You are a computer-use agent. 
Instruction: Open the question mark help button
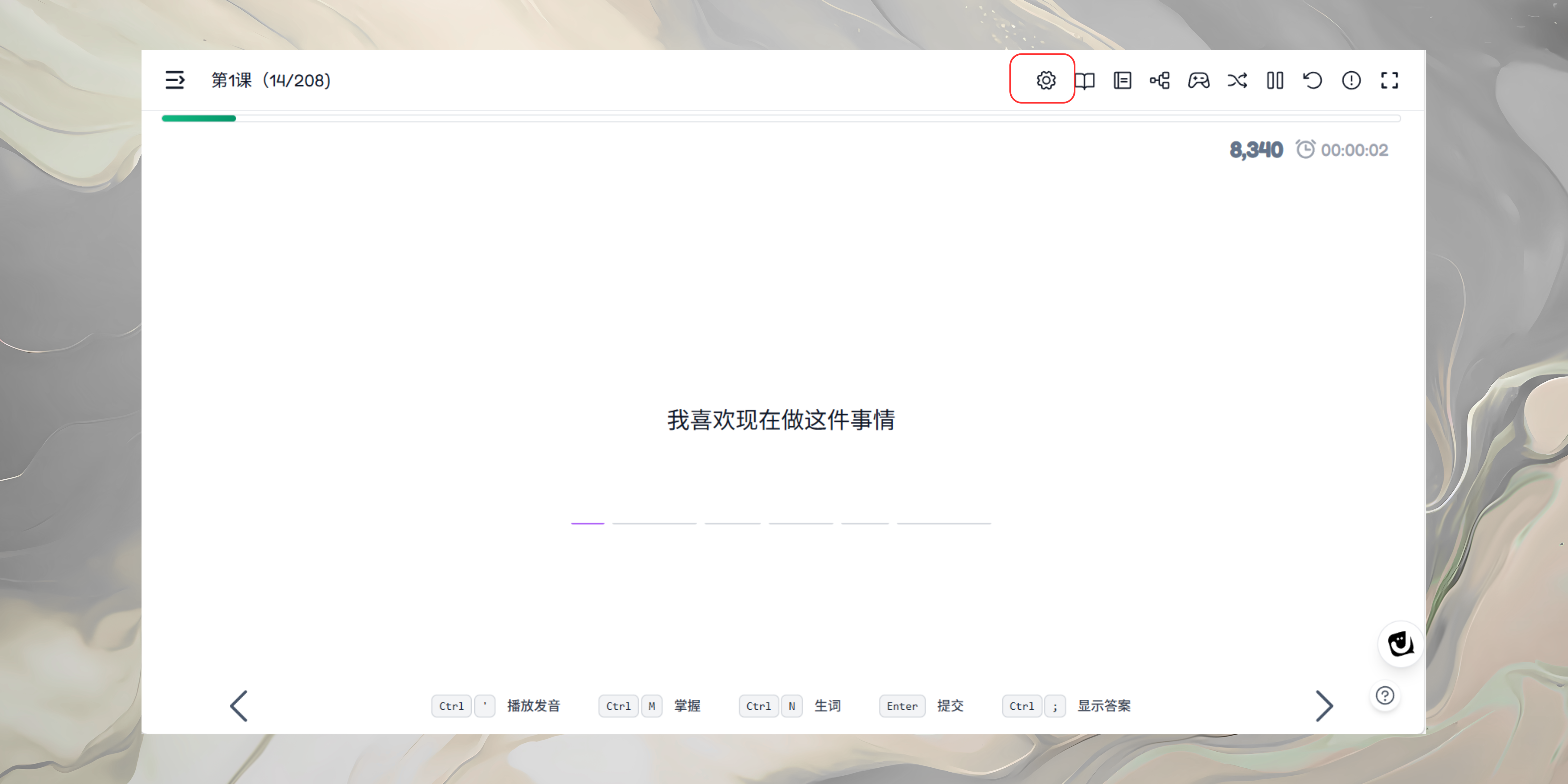tap(1385, 695)
